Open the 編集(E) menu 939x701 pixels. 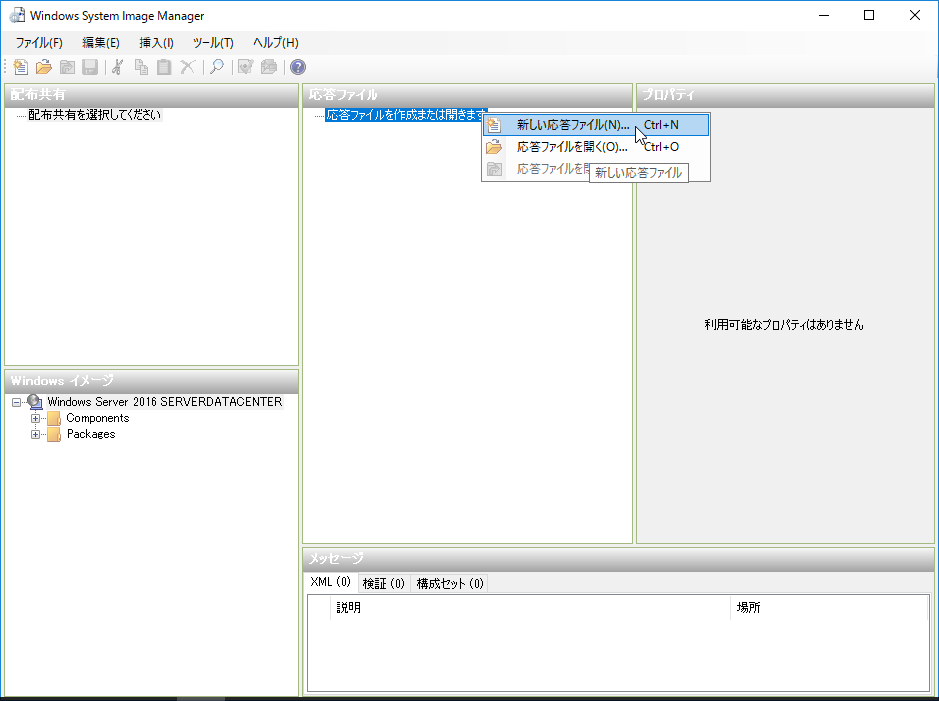[x=101, y=43]
